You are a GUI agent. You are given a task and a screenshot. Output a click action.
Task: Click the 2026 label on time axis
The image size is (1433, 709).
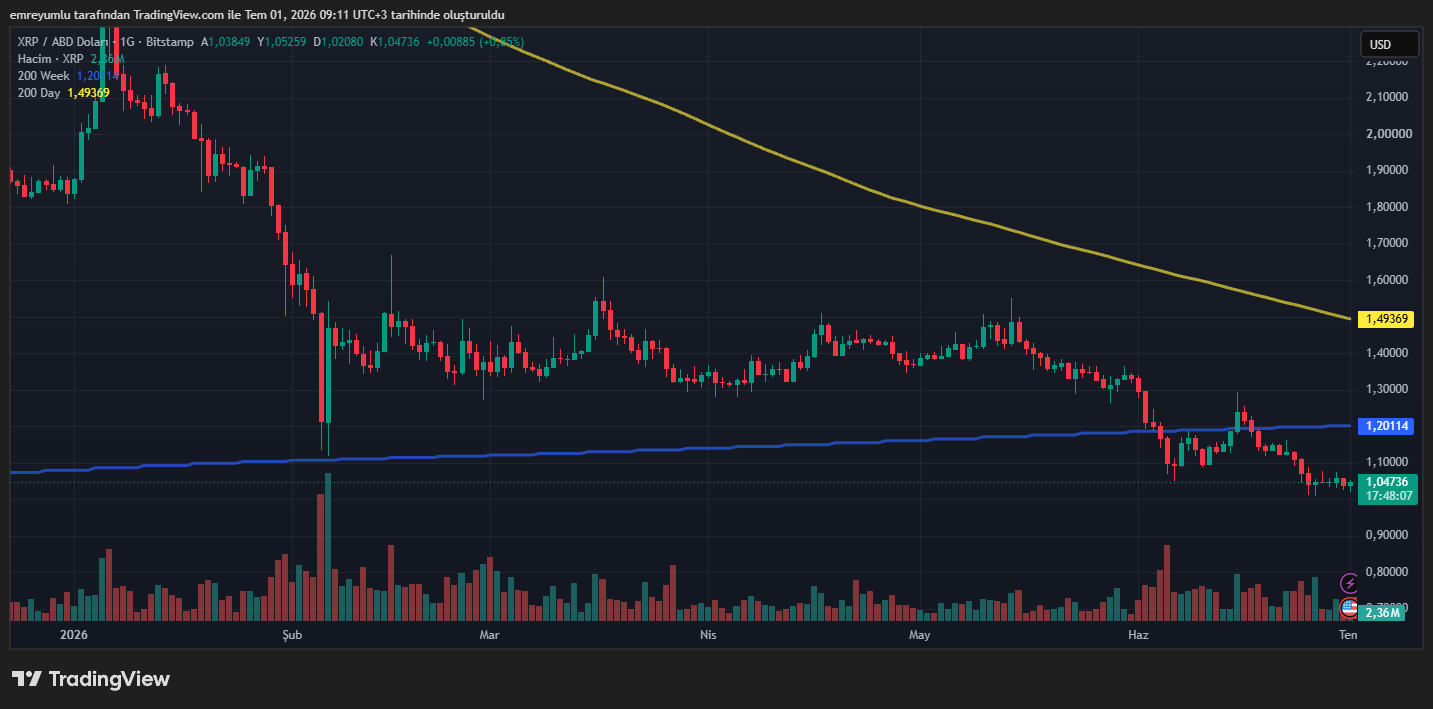(74, 635)
